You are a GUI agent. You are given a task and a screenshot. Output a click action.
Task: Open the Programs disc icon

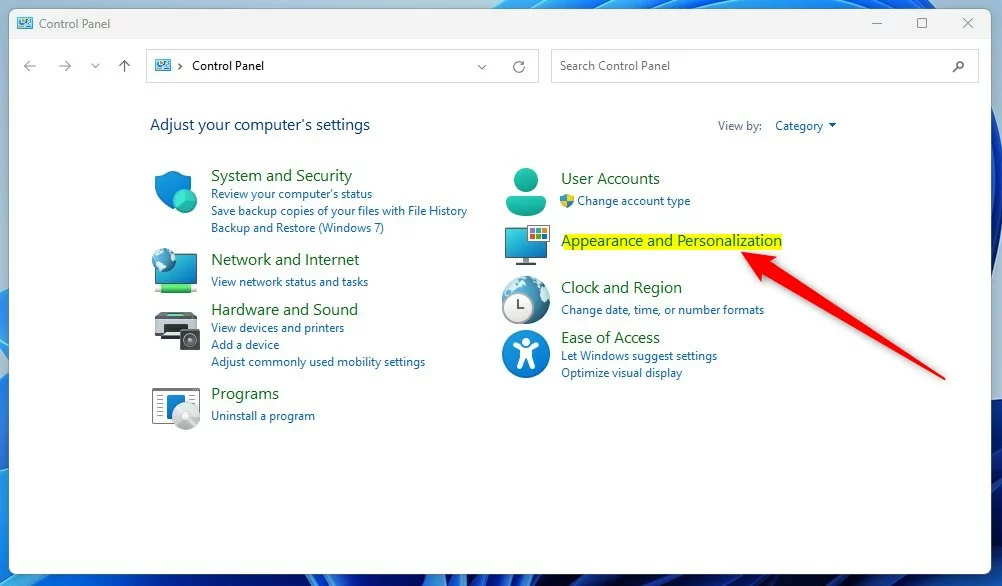pyautogui.click(x=176, y=408)
